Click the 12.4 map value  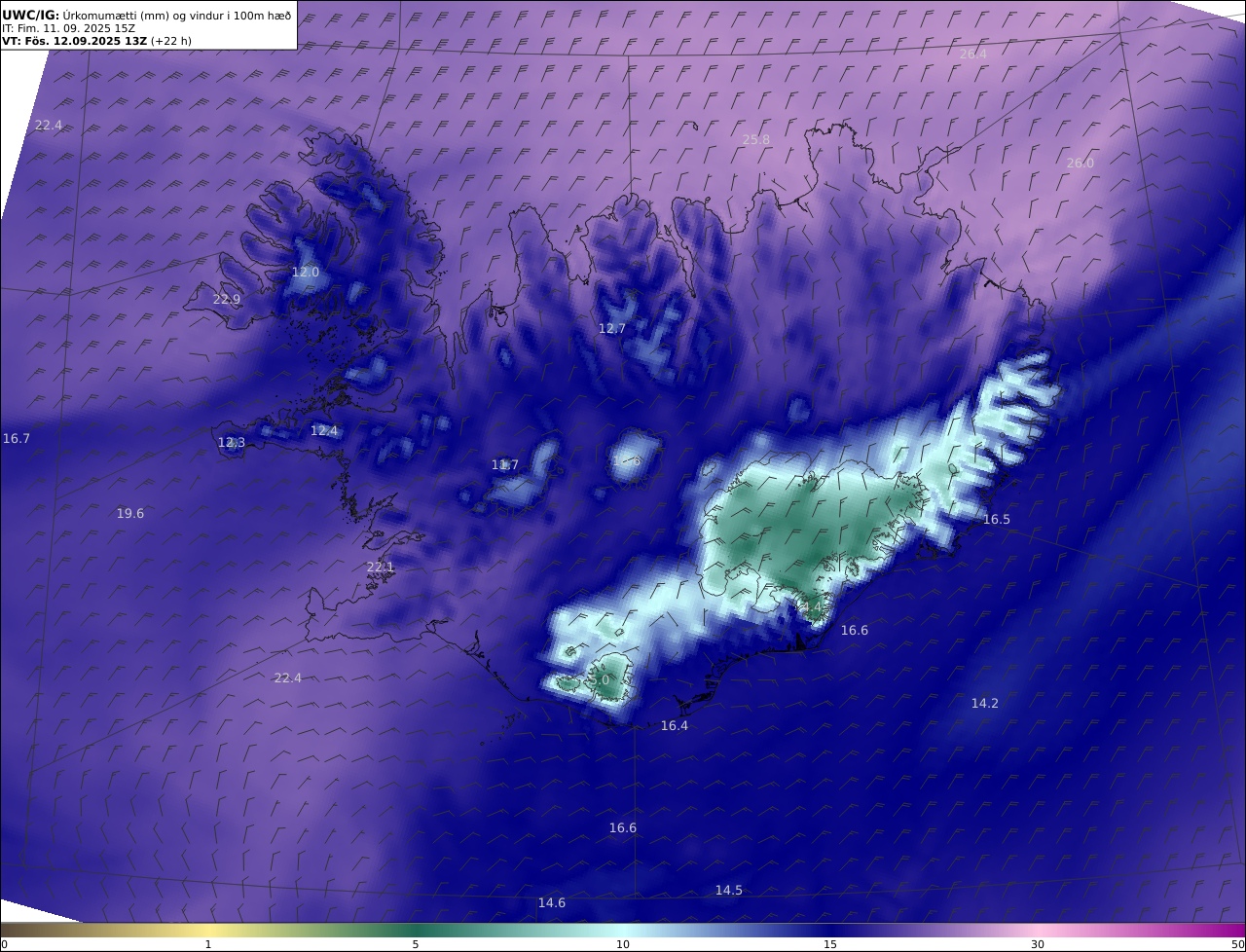point(324,430)
